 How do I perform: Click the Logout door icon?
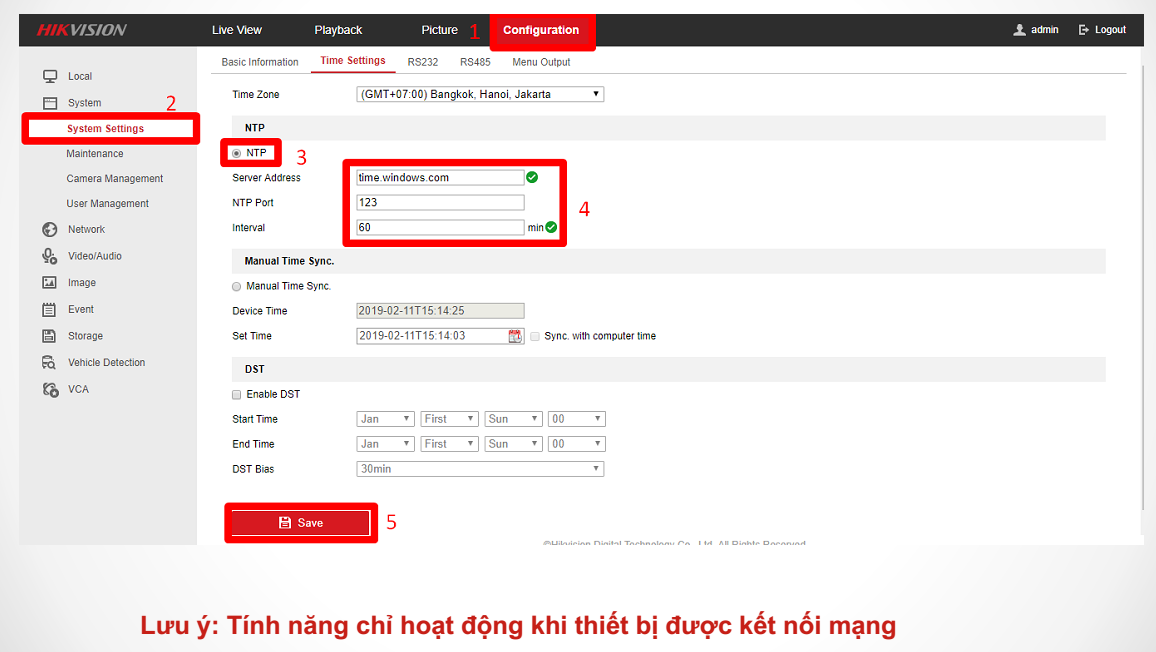(1084, 30)
